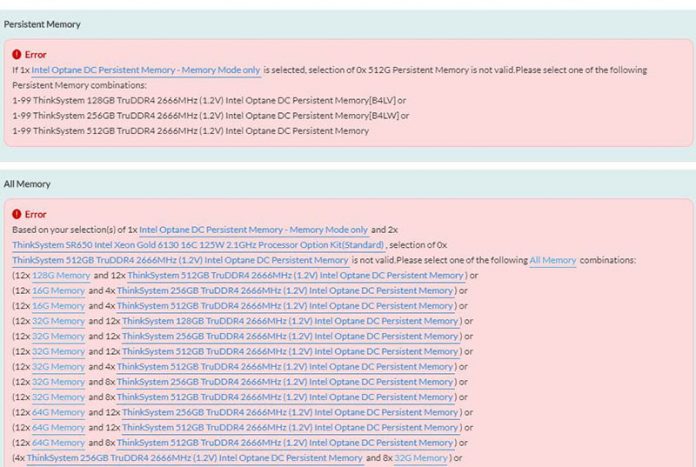Open 512GB Persistent Memory link before 'is not valid'

point(180,260)
